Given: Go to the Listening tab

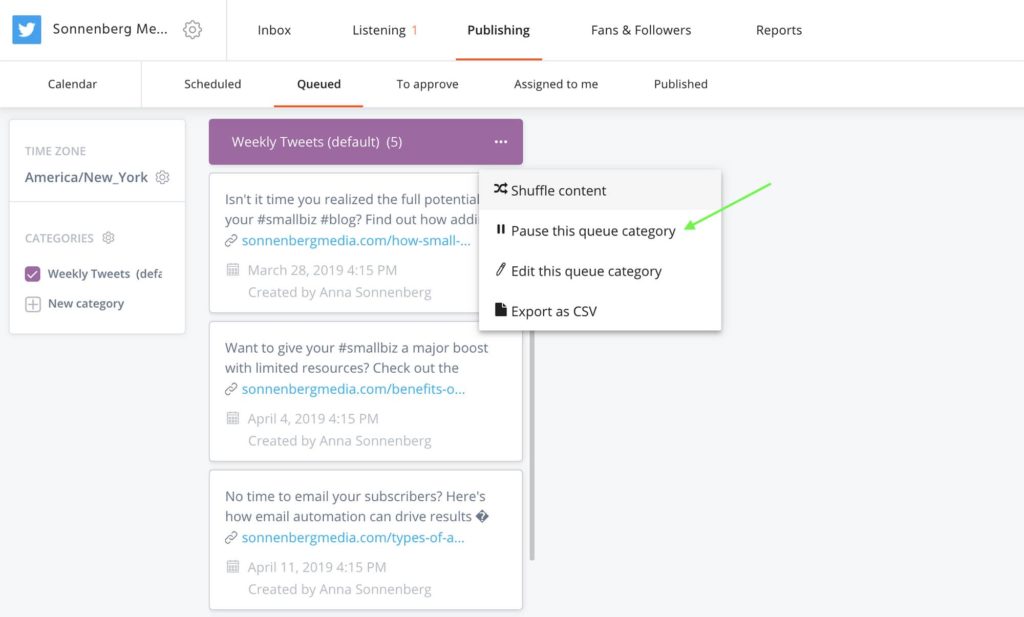Looking at the screenshot, I should pyautogui.click(x=379, y=30).
